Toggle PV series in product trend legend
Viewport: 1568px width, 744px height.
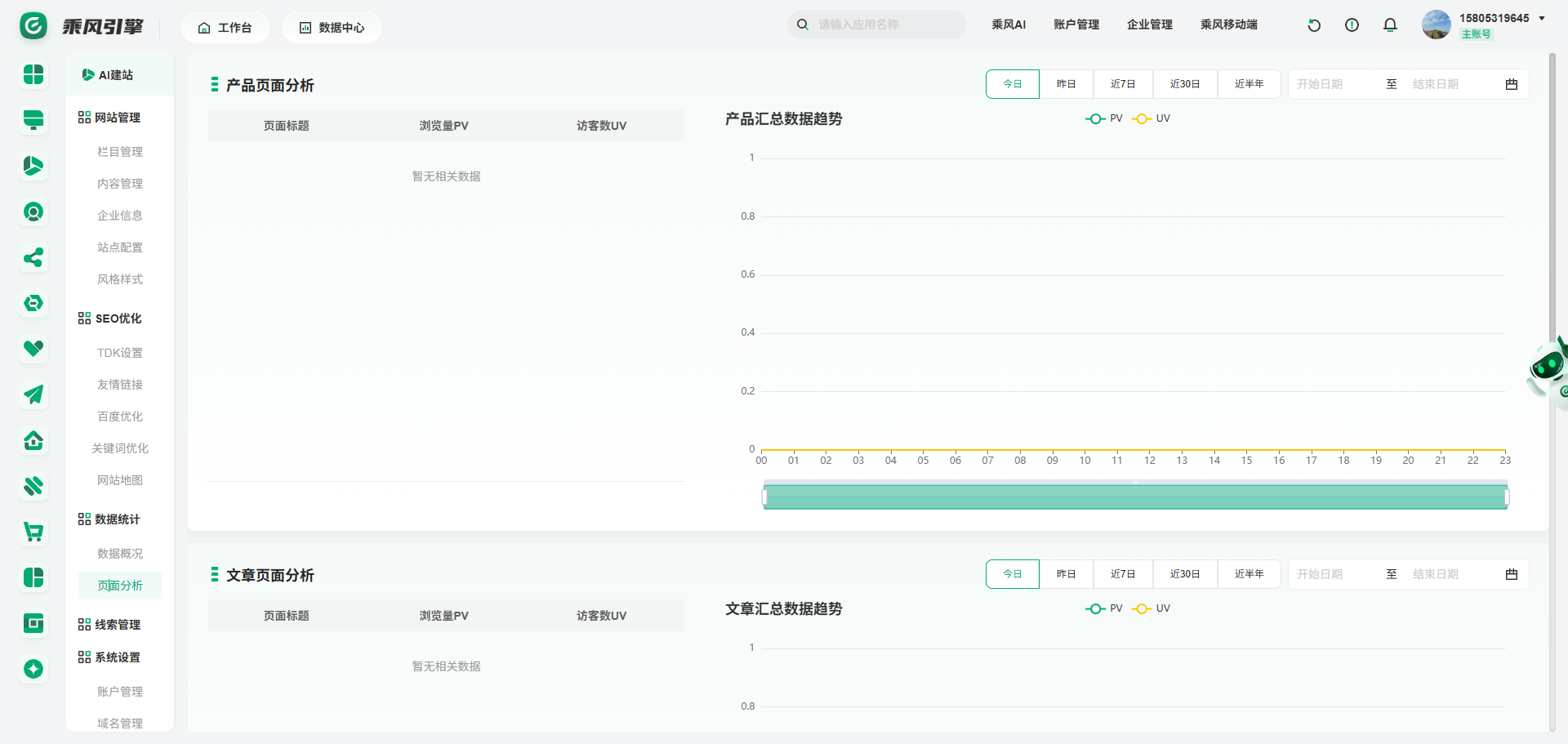click(x=1104, y=118)
